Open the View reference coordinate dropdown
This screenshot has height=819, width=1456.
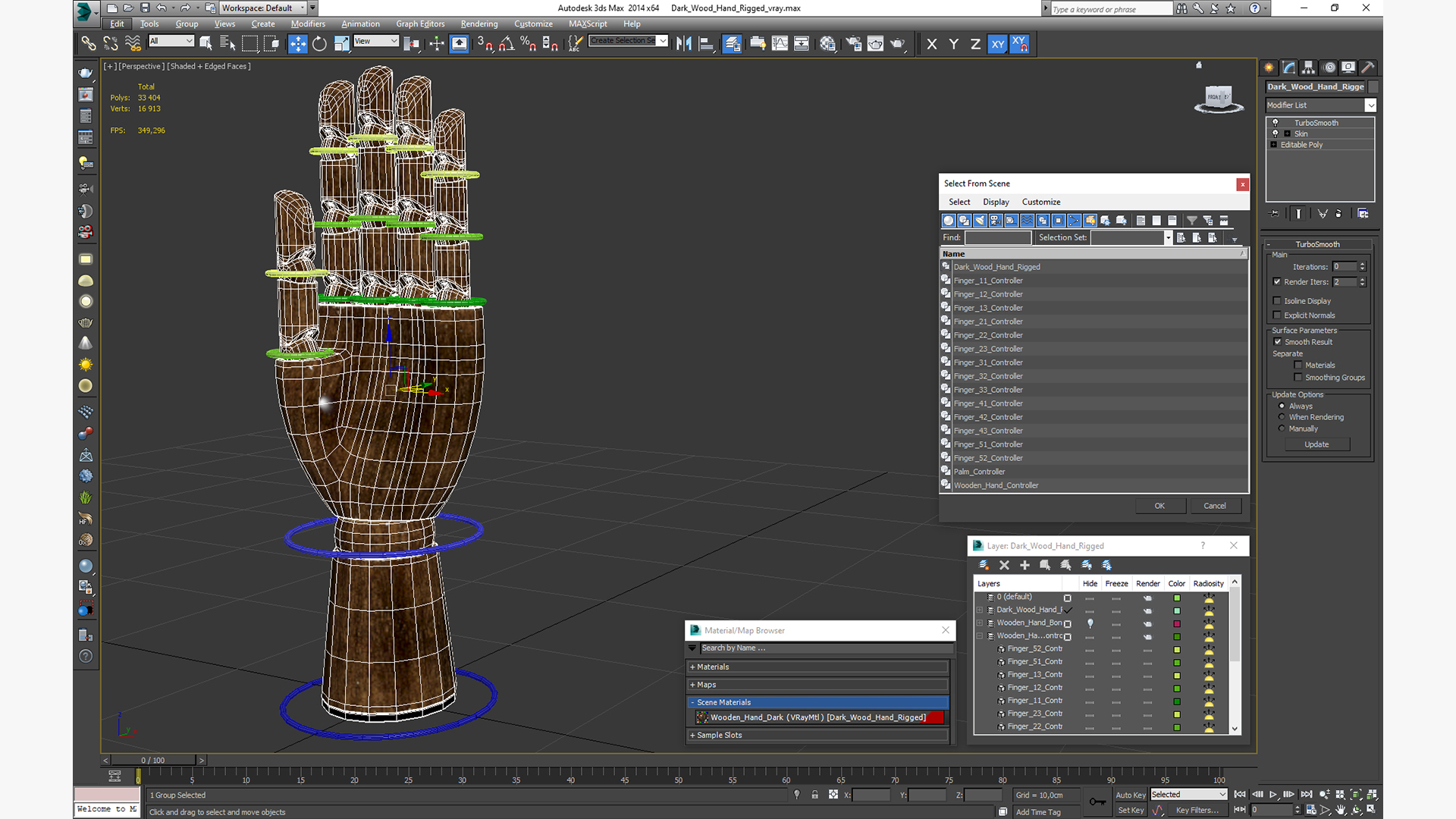point(376,41)
